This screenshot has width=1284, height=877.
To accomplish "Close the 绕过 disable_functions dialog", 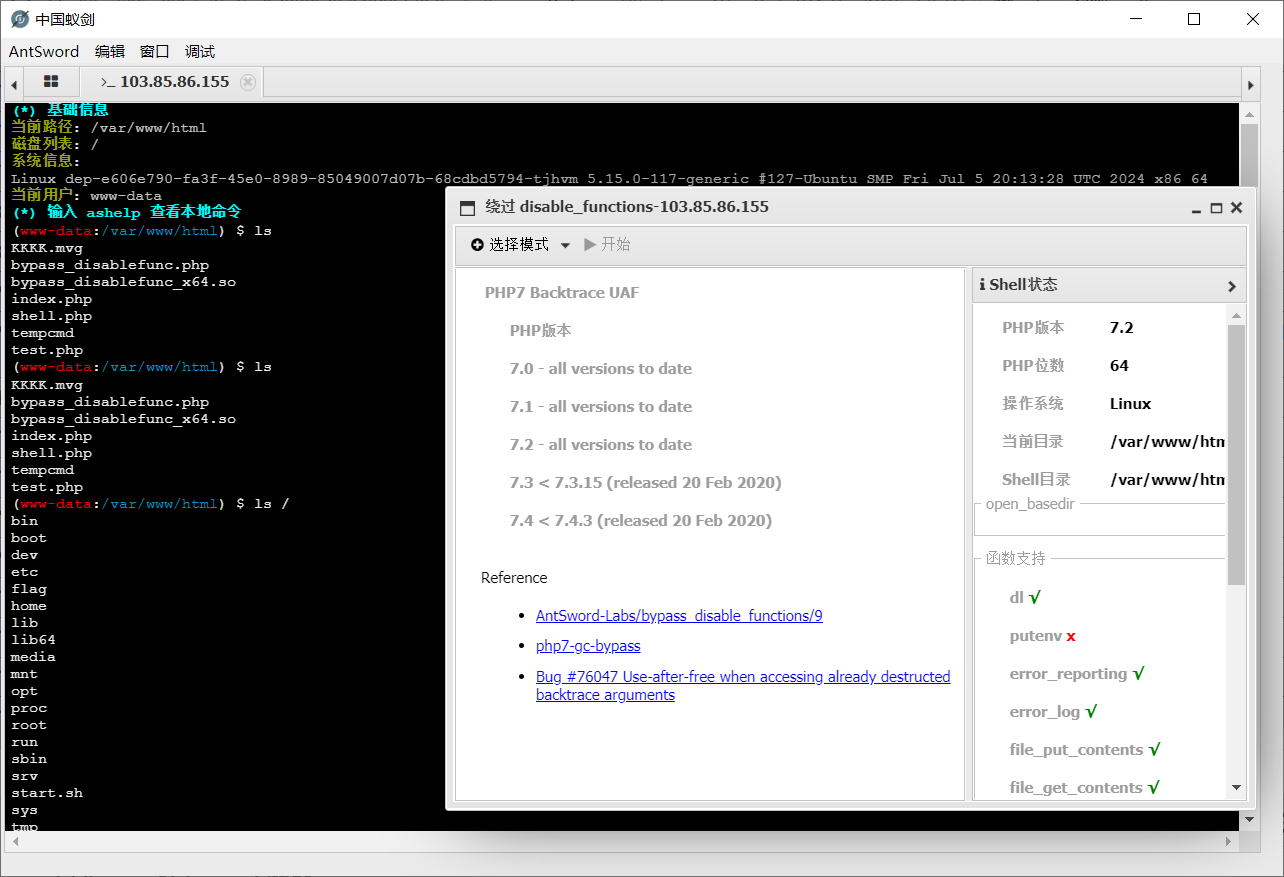I will pos(1236,208).
